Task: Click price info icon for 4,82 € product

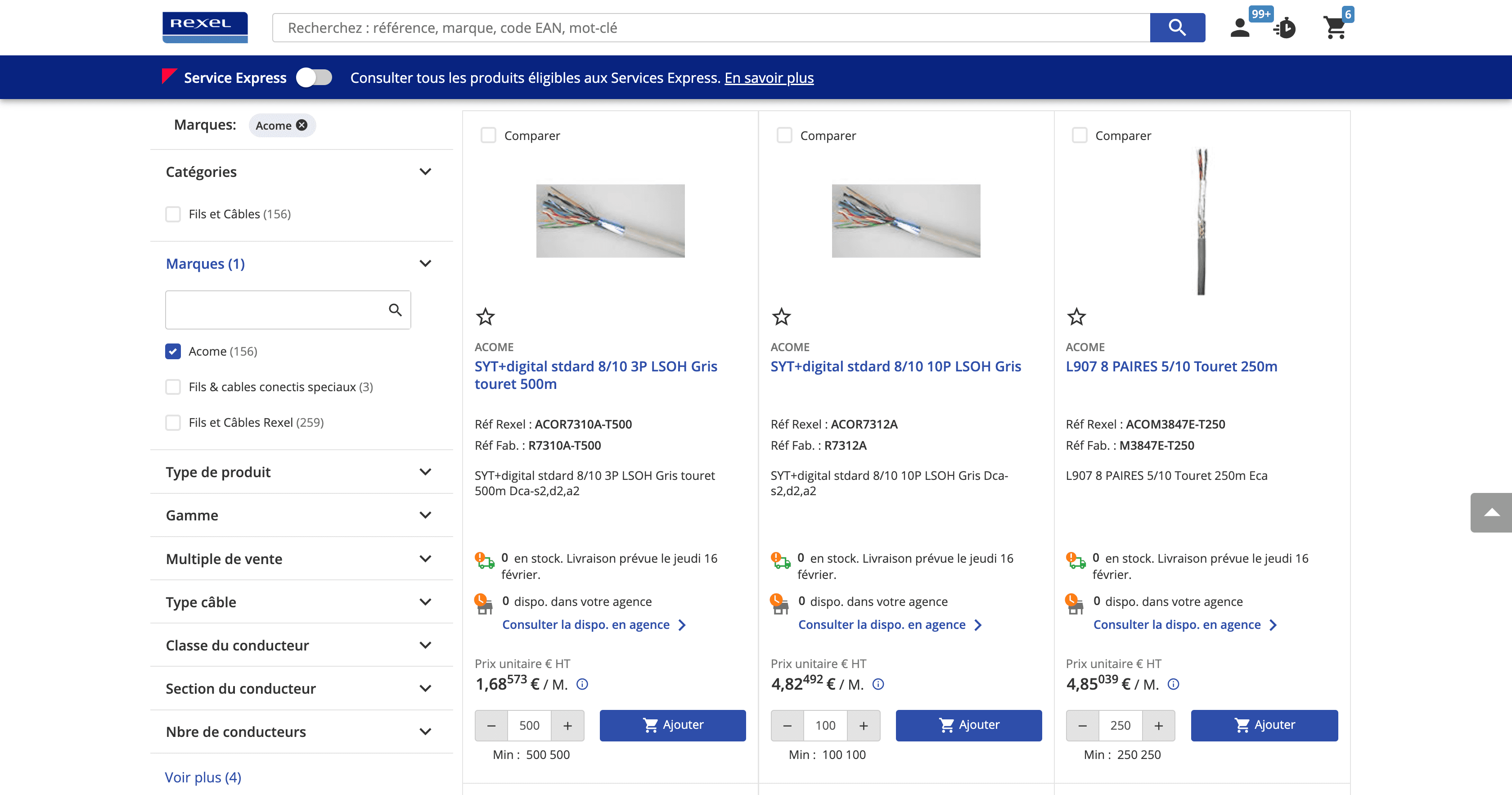Action: [x=878, y=684]
